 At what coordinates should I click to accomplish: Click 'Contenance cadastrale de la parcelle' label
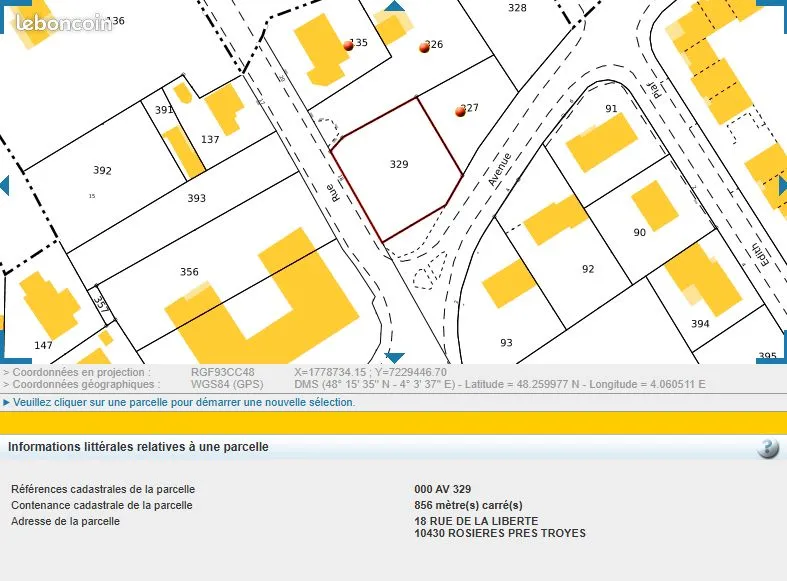click(101, 505)
